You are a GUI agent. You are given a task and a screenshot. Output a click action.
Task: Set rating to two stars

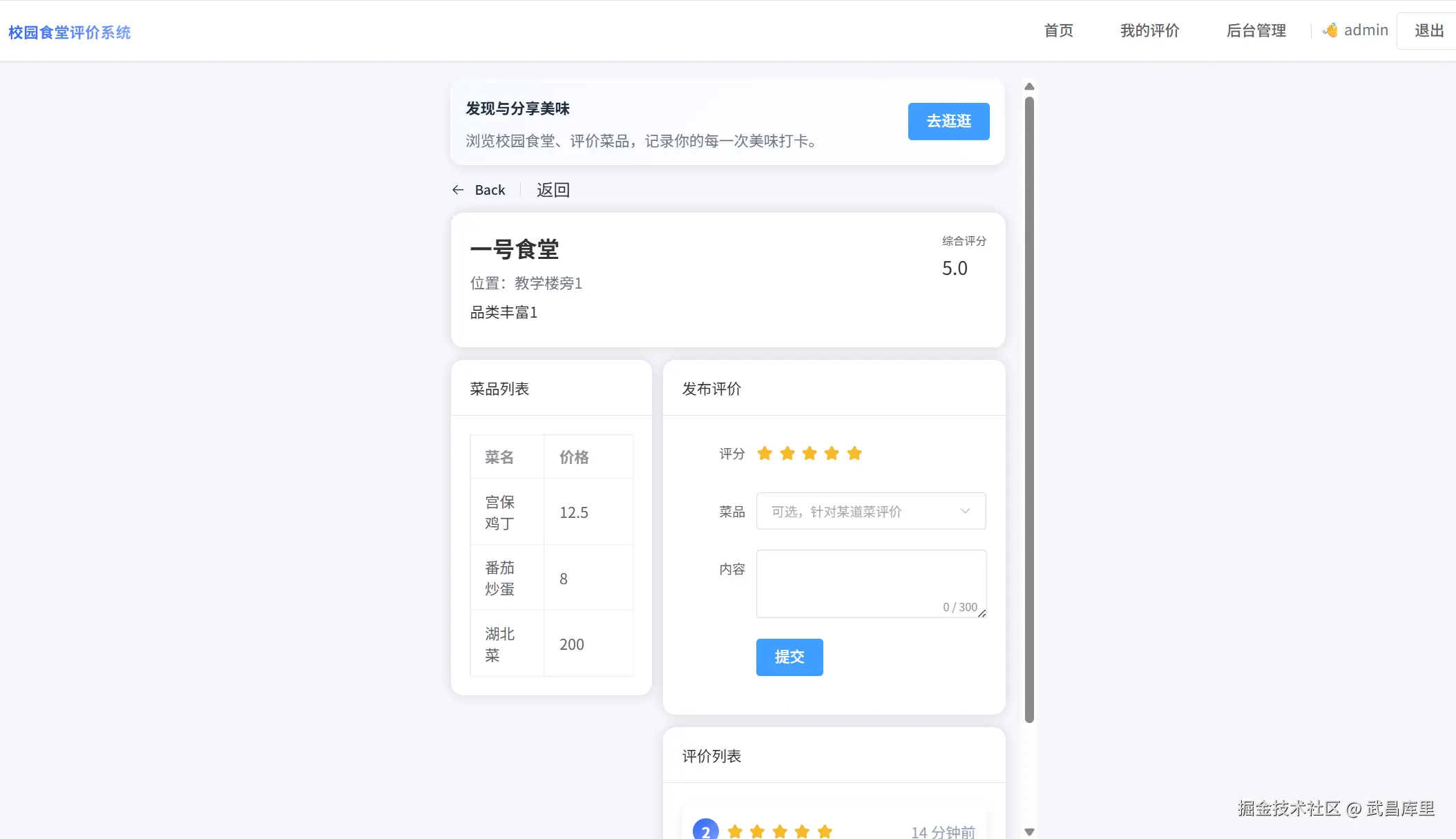pos(787,454)
